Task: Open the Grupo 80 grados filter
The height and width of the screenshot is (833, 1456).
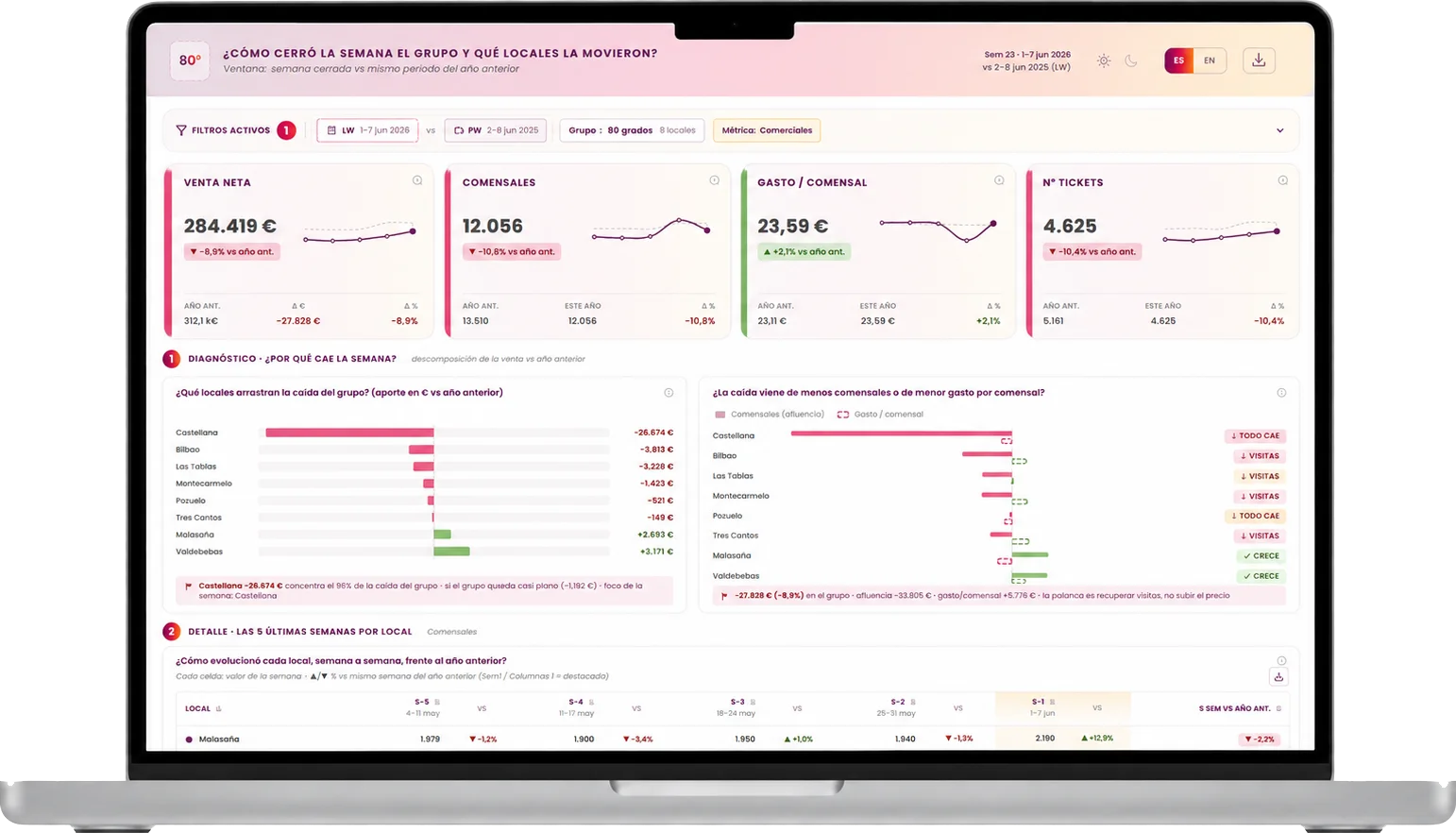Action: (x=632, y=130)
